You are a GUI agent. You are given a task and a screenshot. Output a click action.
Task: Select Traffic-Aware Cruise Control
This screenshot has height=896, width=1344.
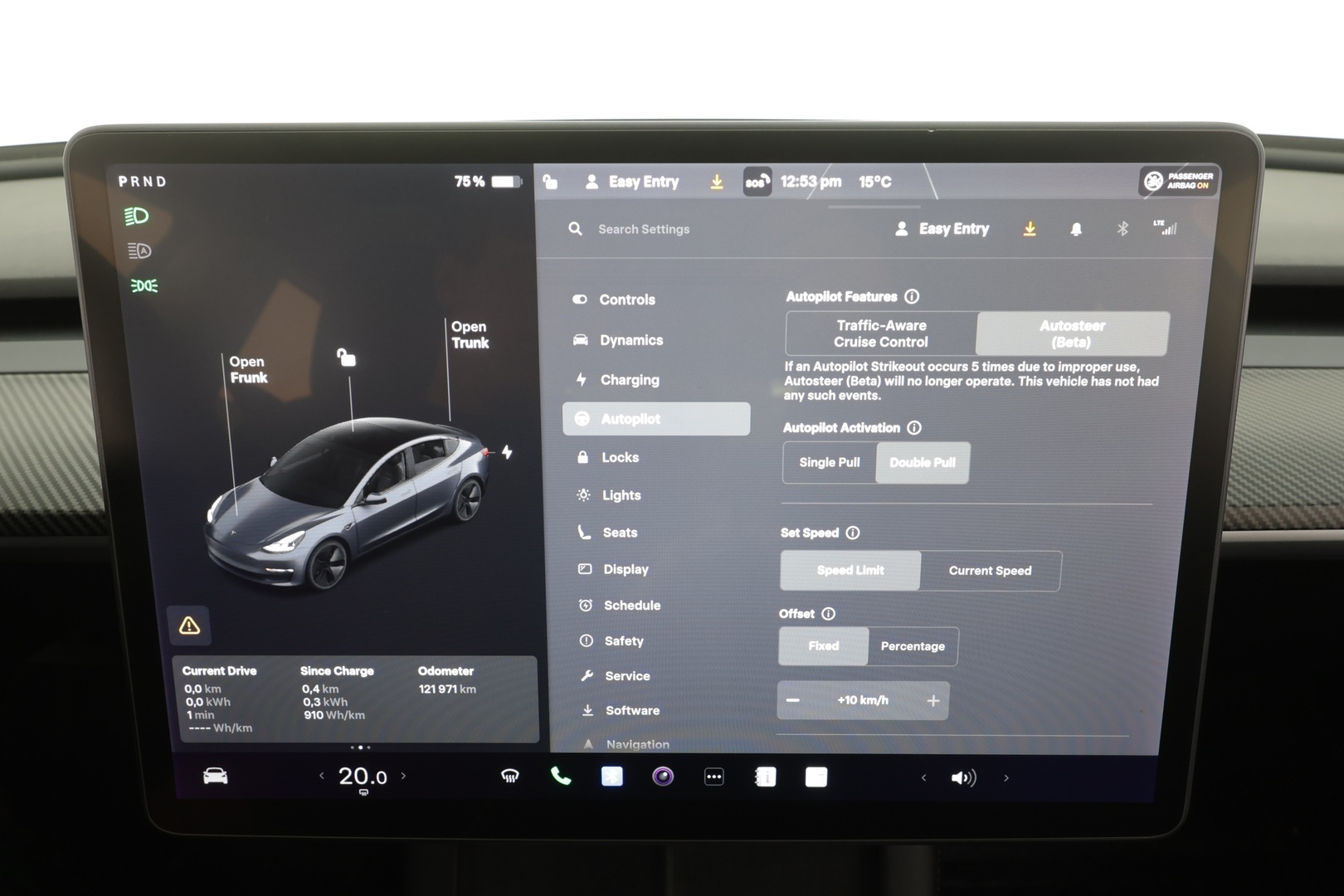coord(881,334)
